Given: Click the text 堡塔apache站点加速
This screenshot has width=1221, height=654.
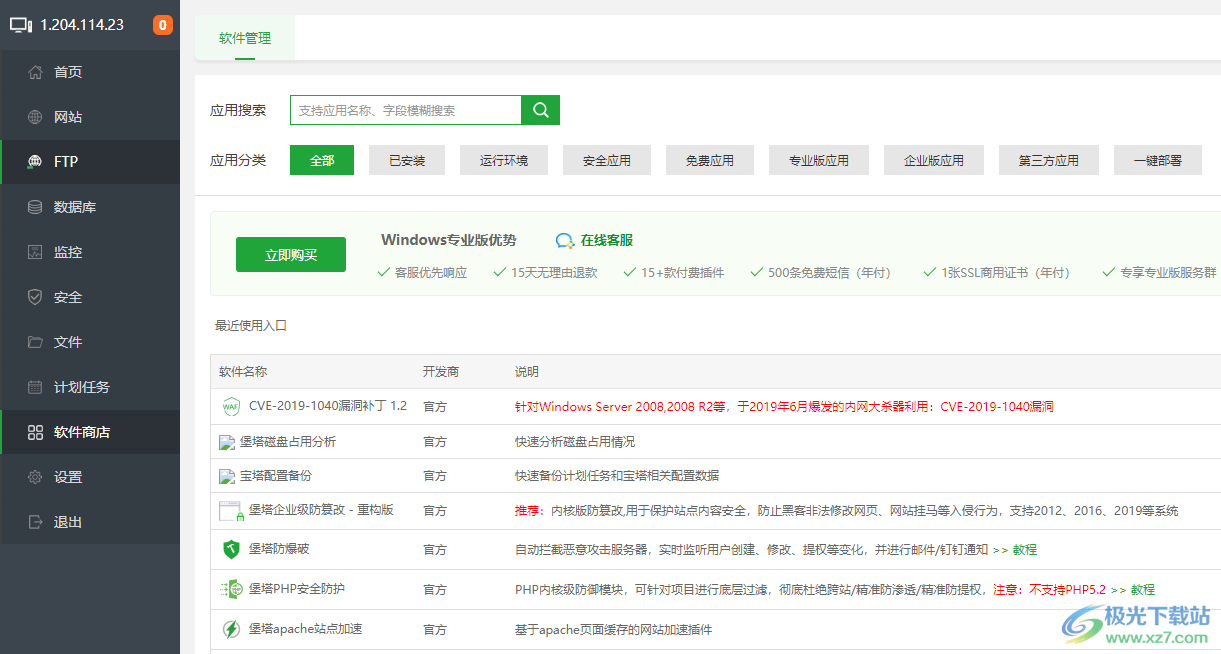Looking at the screenshot, I should 305,628.
